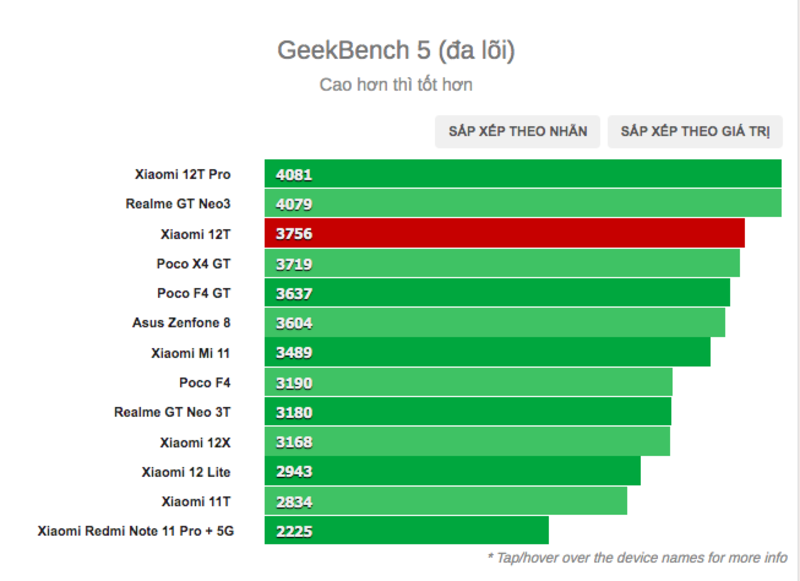Select the Asus Zenfone 8 device name
The image size is (800, 581).
click(x=181, y=323)
